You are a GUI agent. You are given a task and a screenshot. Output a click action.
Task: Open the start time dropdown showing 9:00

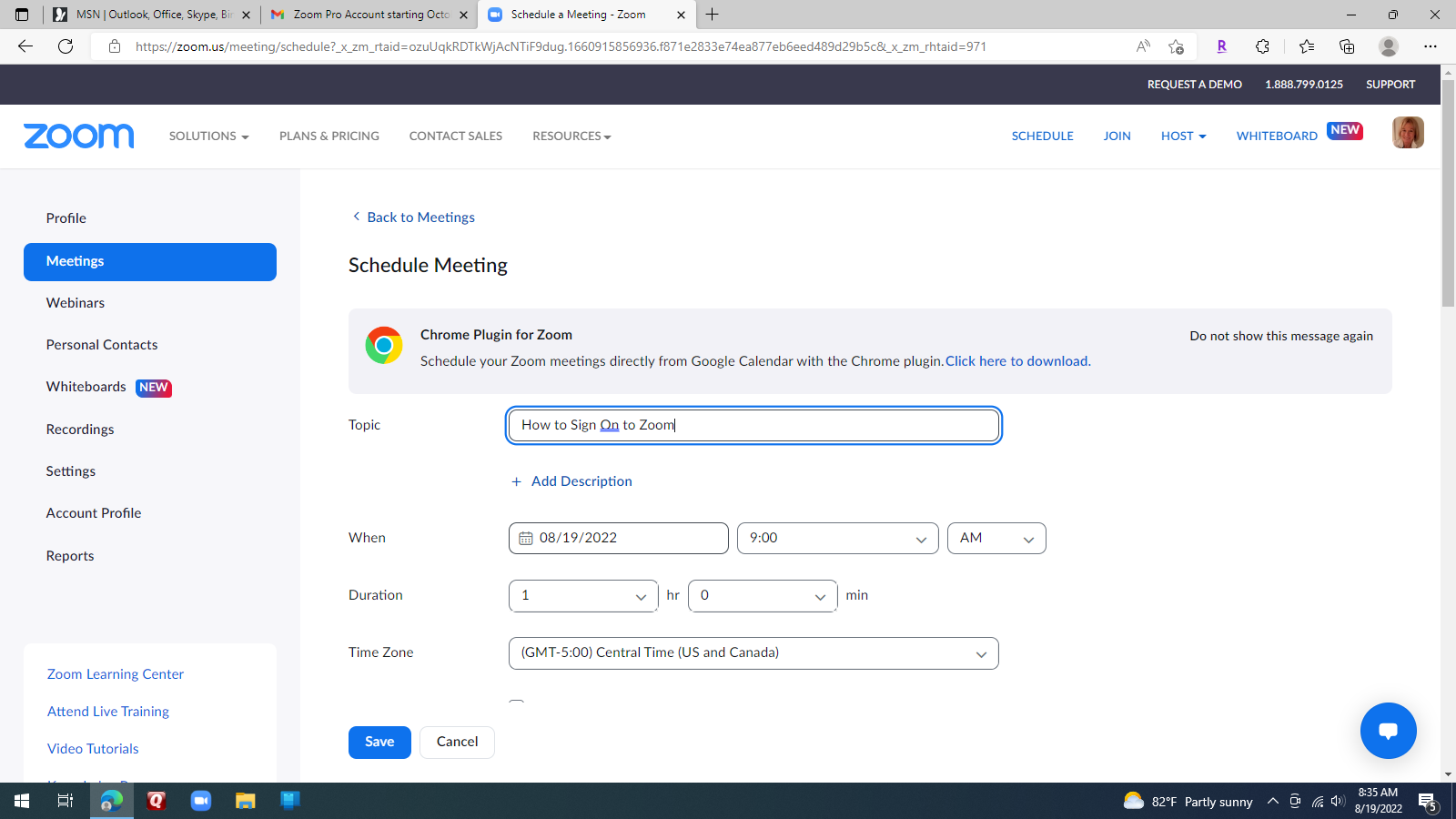(837, 539)
